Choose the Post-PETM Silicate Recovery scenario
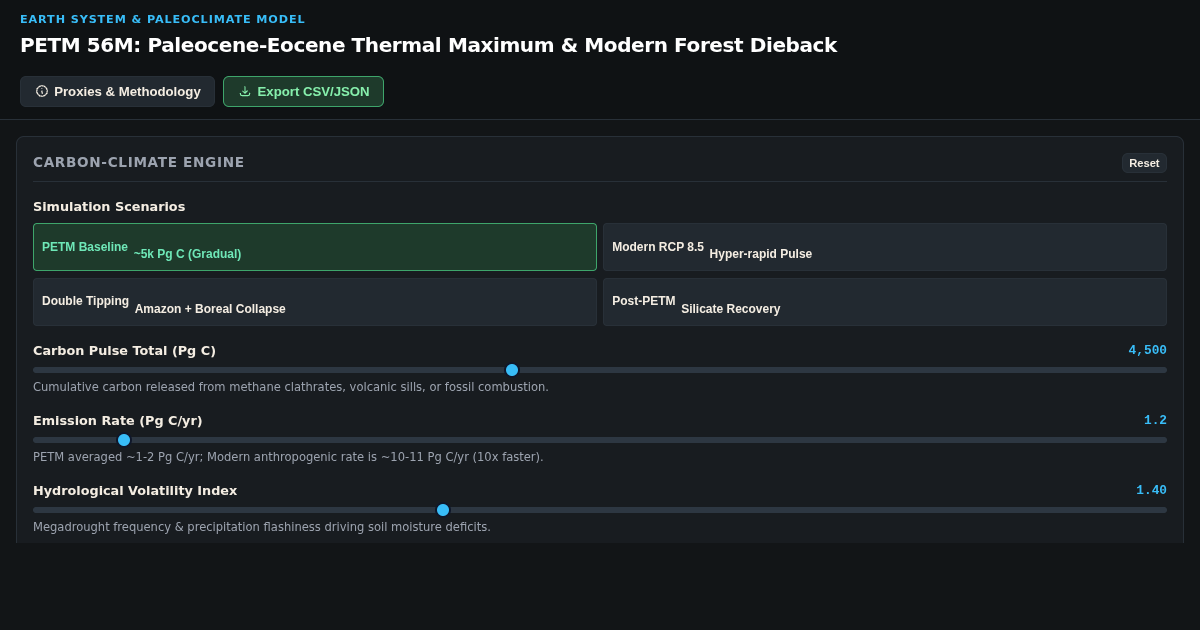The width and height of the screenshot is (1200, 630). click(885, 302)
